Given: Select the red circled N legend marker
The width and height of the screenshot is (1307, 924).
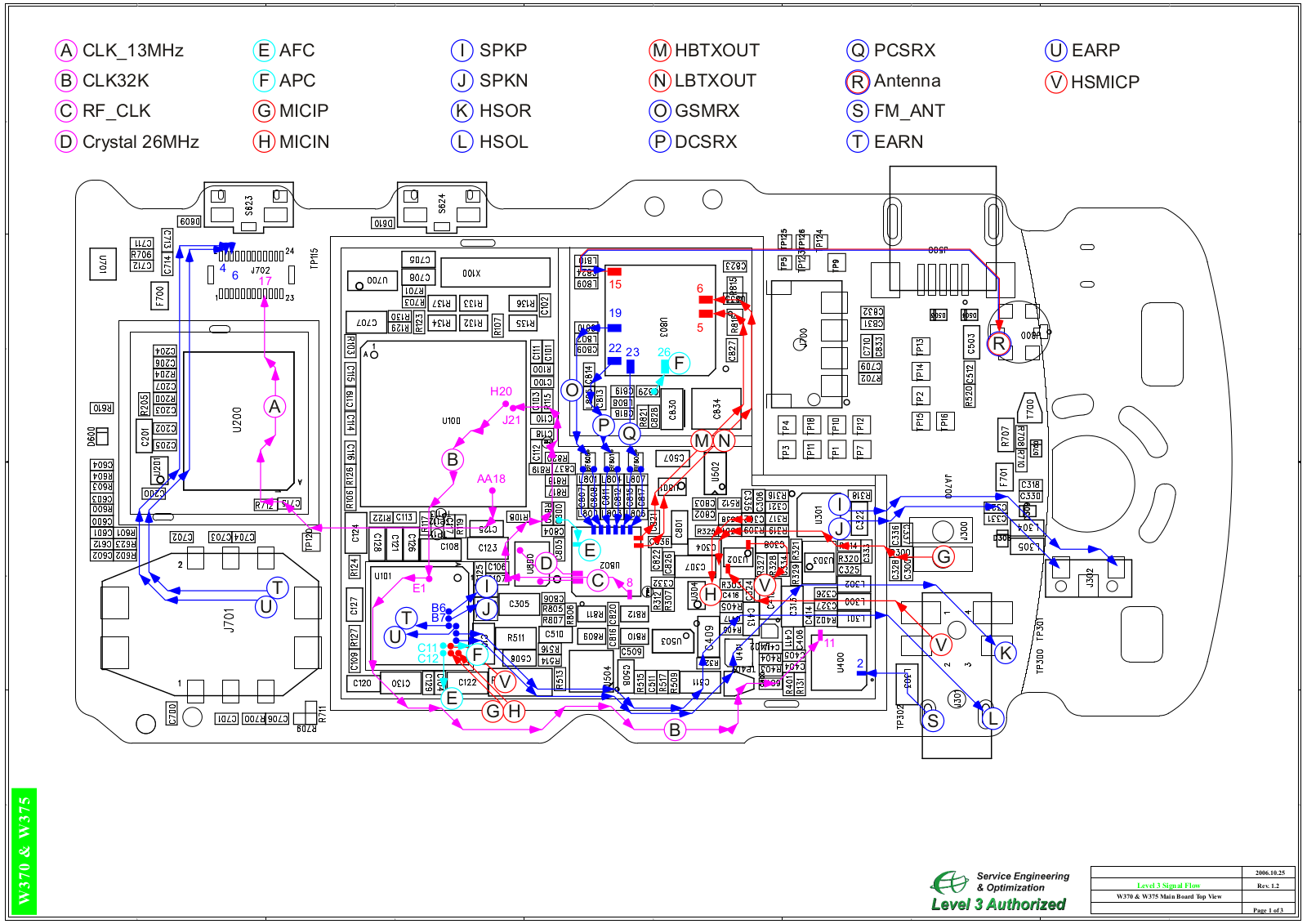Looking at the screenshot, I should 660,81.
